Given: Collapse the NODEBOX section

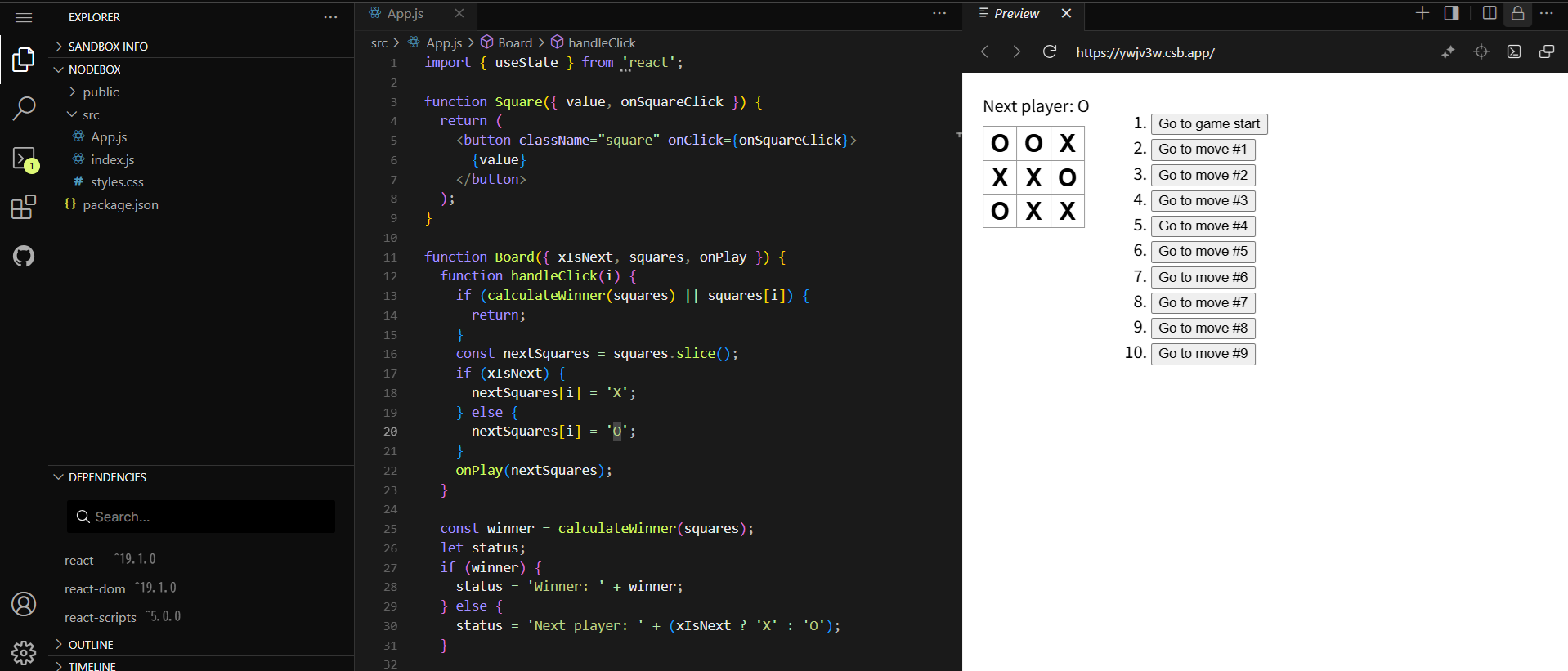Looking at the screenshot, I should point(201,69).
